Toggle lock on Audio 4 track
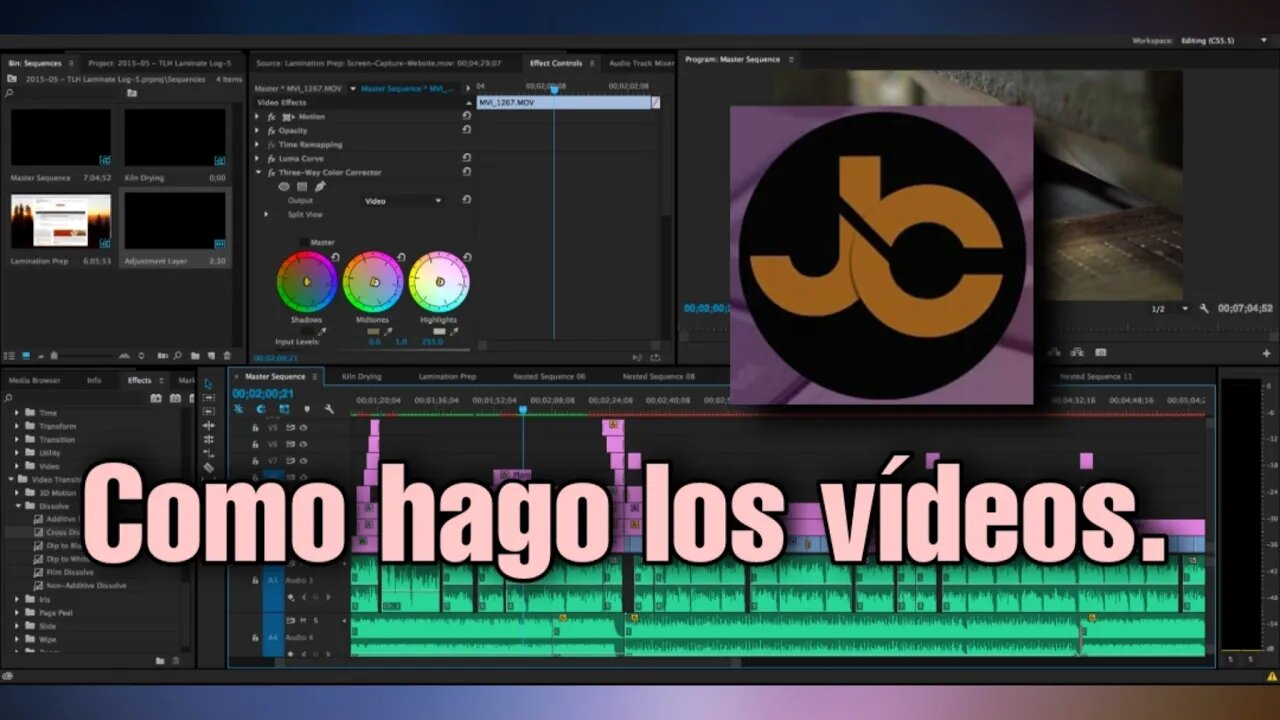Image resolution: width=1280 pixels, height=720 pixels. tap(255, 637)
